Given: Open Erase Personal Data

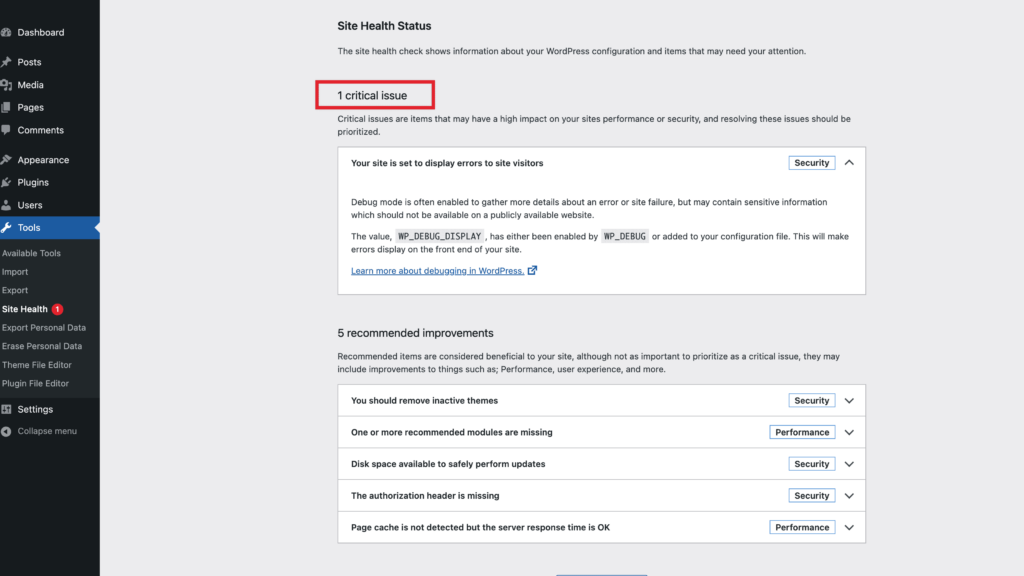Looking at the screenshot, I should tap(42, 346).
